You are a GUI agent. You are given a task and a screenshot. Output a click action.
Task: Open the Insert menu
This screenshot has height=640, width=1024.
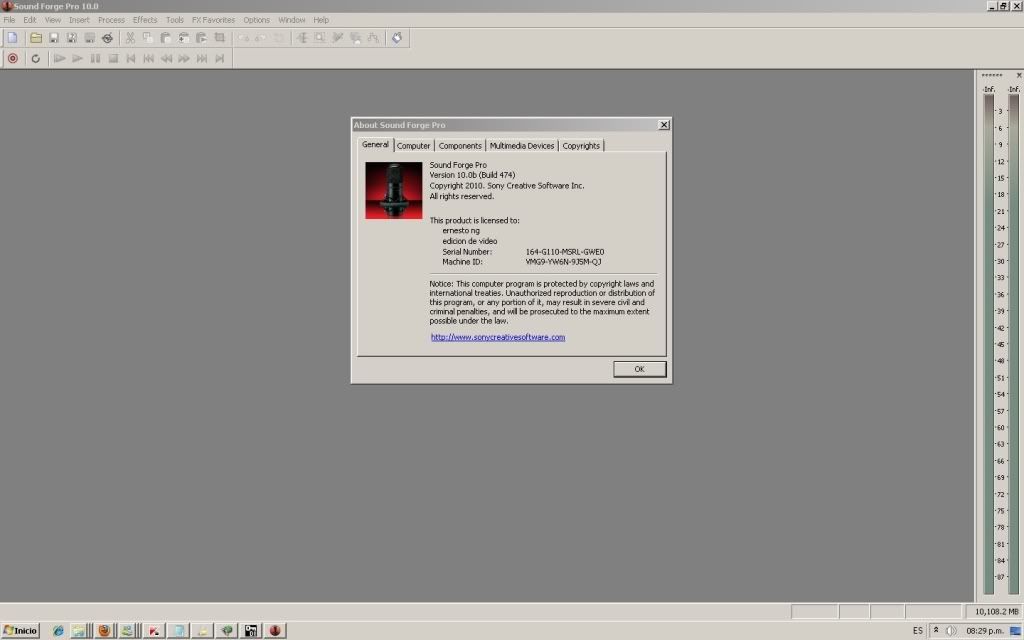point(79,20)
